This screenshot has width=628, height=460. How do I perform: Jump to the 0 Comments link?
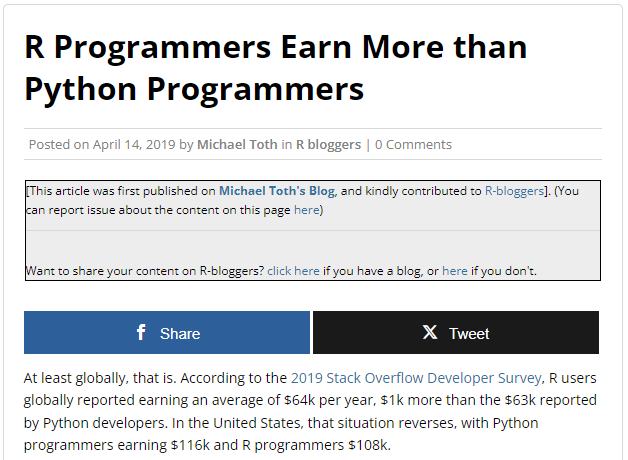(x=413, y=144)
